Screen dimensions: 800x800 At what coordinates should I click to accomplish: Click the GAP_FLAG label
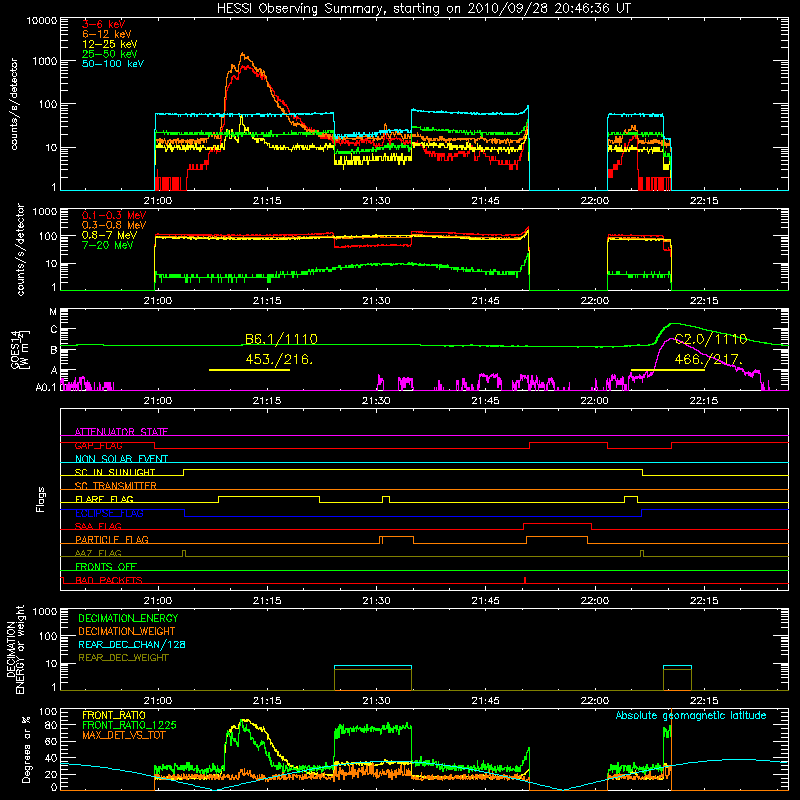pos(98,445)
